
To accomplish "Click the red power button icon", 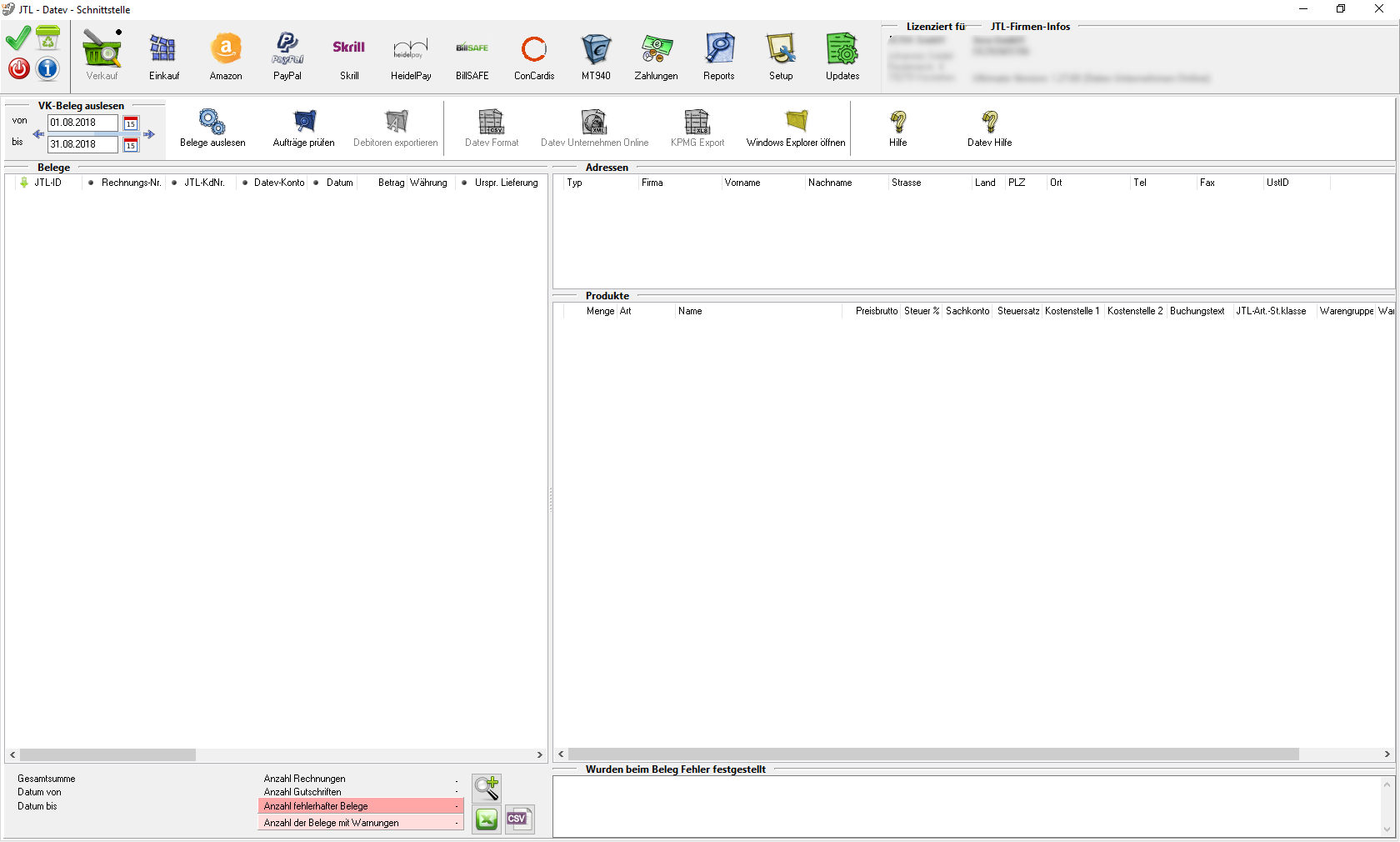I will [19, 68].
